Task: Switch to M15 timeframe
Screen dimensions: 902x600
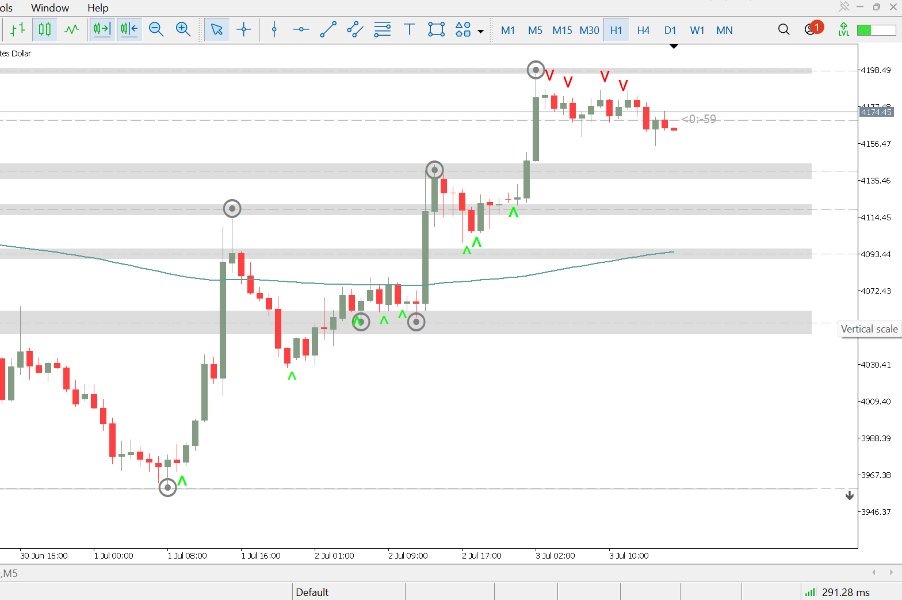Action: tap(562, 30)
